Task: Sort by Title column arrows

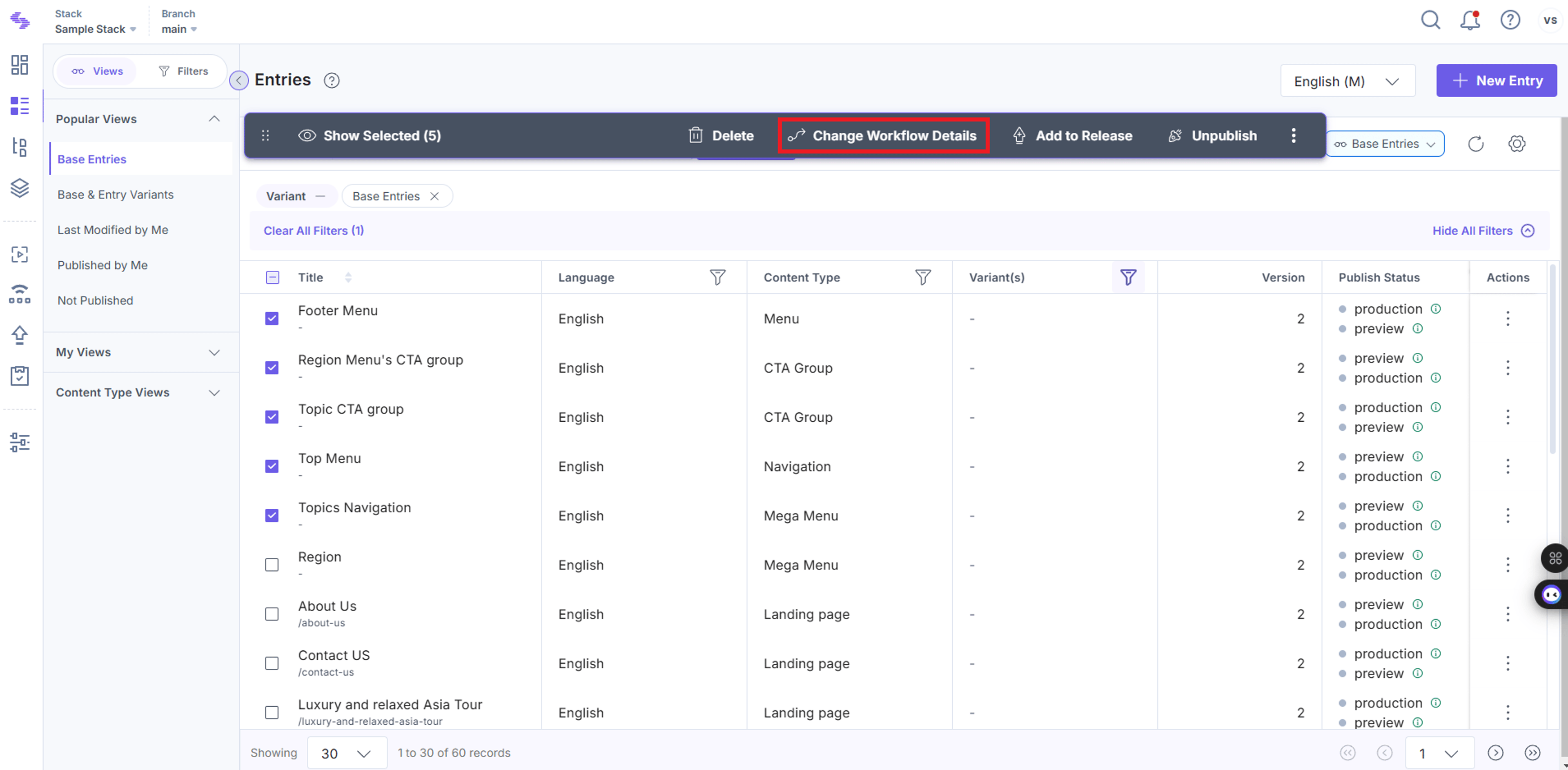Action: [x=348, y=278]
